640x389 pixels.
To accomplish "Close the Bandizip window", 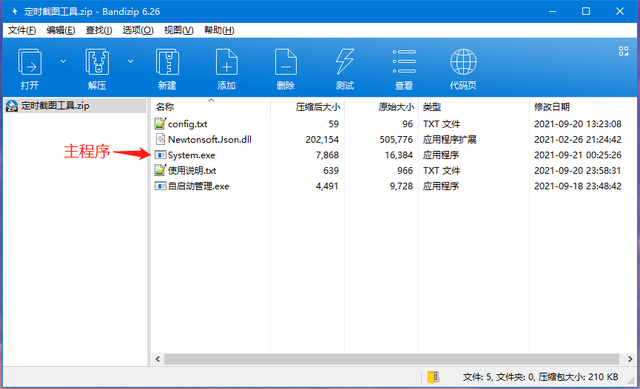I will [x=620, y=11].
